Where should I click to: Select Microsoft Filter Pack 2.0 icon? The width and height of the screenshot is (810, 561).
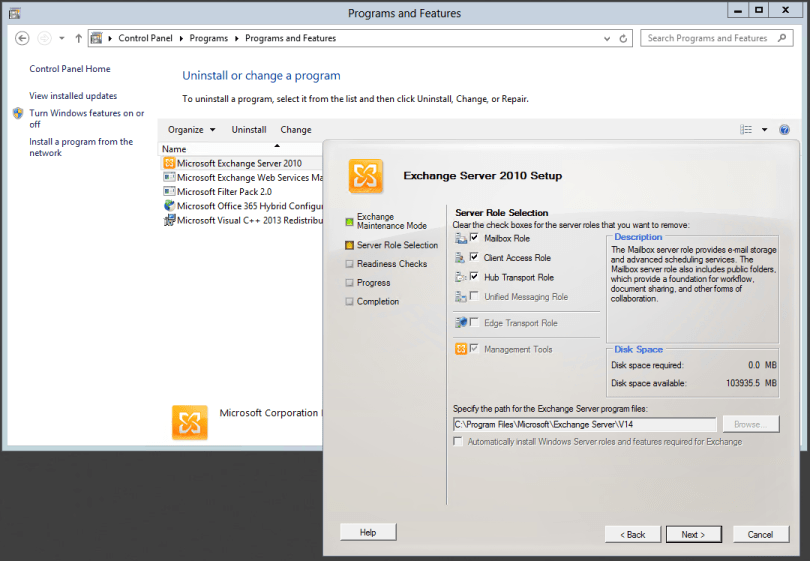[x=169, y=191]
